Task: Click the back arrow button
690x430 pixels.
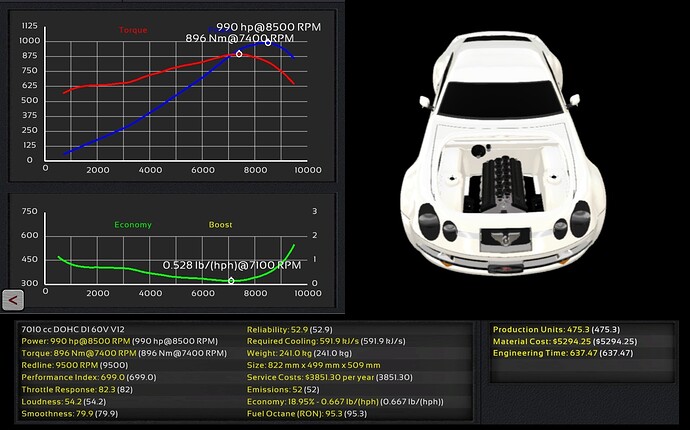Action: point(13,298)
